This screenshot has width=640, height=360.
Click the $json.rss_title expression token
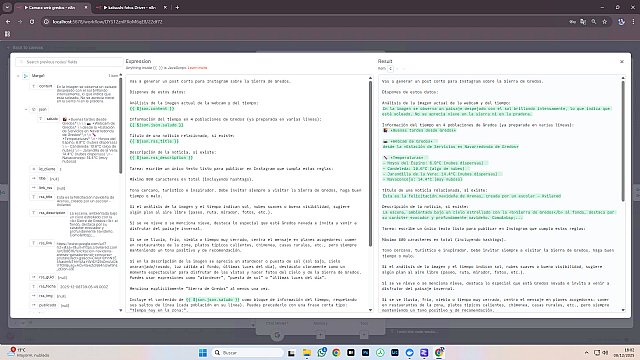click(154, 141)
